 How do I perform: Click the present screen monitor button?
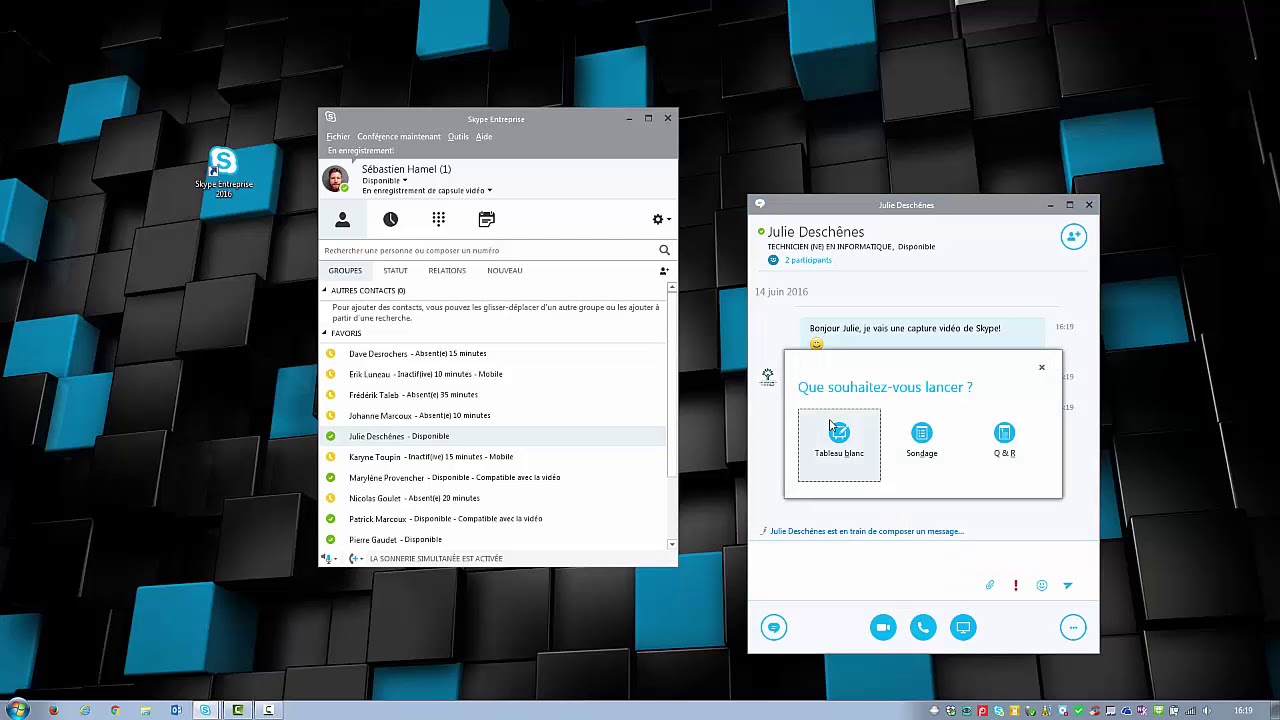(963, 627)
